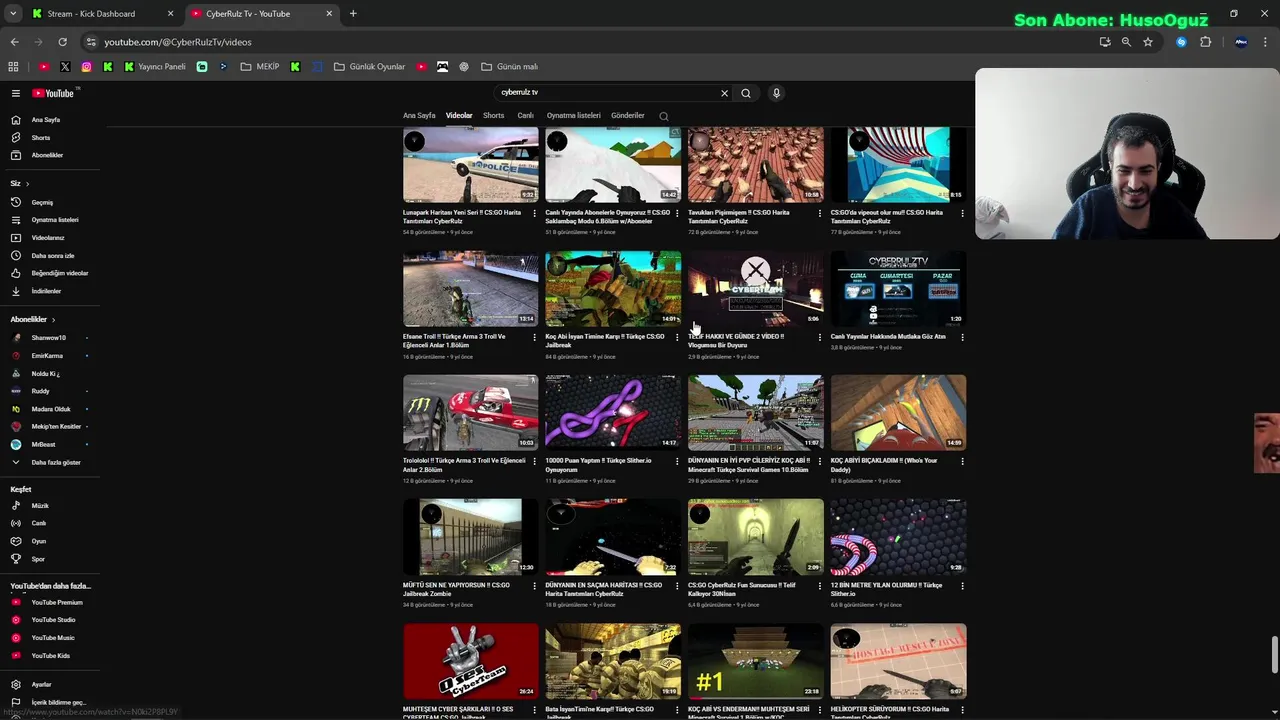The image size is (1280, 720).
Task: Click the YouTube logo
Action: pyautogui.click(x=53, y=93)
